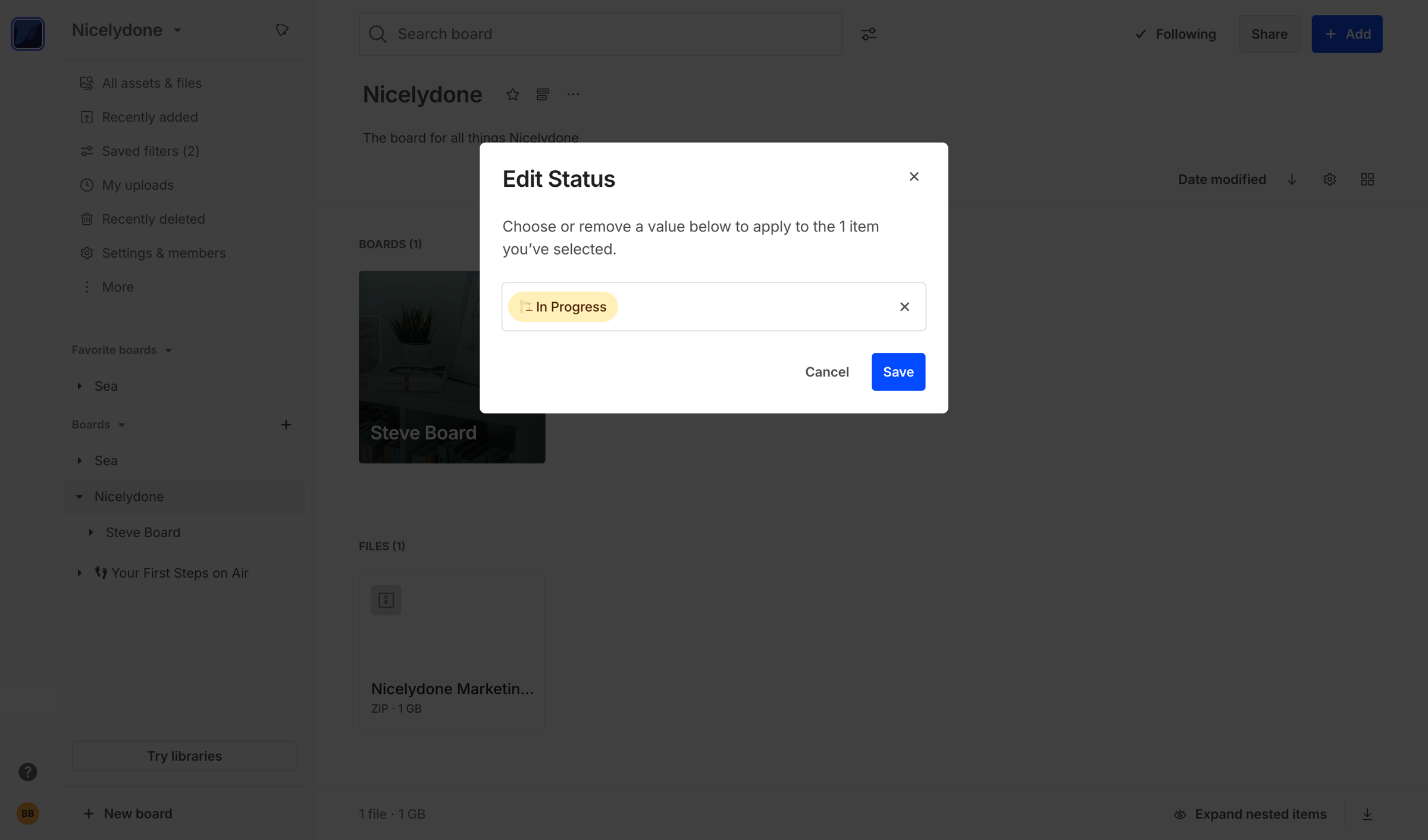Switch layout using grid view icon
This screenshot has height=840, width=1428.
(x=1367, y=180)
